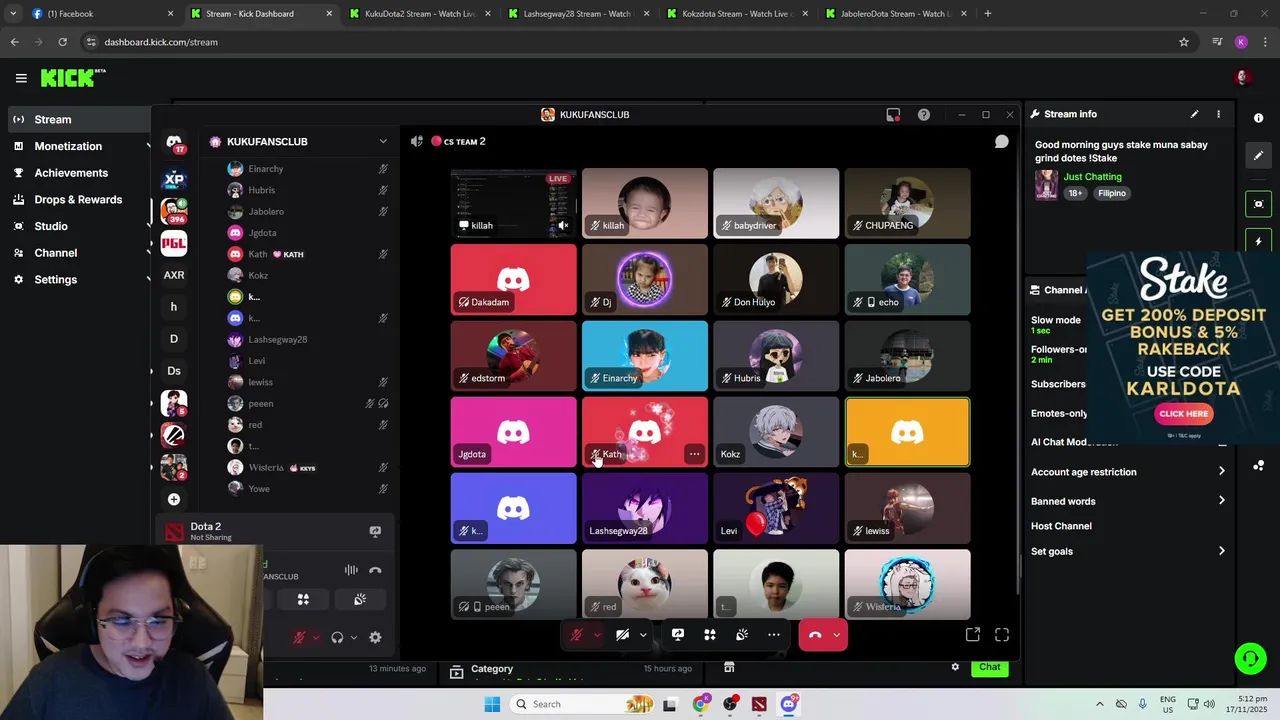The height and width of the screenshot is (720, 1280).
Task: Click the chat settings gear near Chat button
Action: tap(955, 667)
